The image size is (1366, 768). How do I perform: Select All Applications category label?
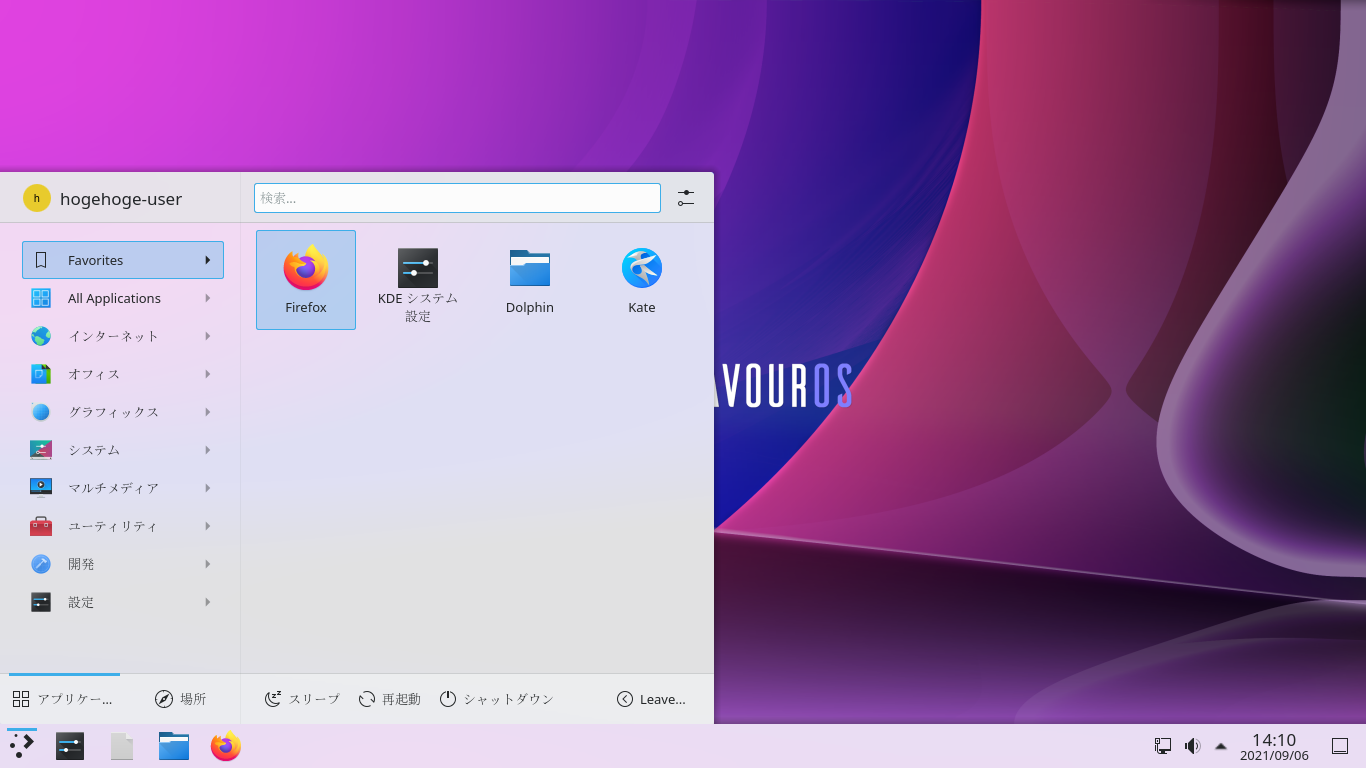(114, 298)
